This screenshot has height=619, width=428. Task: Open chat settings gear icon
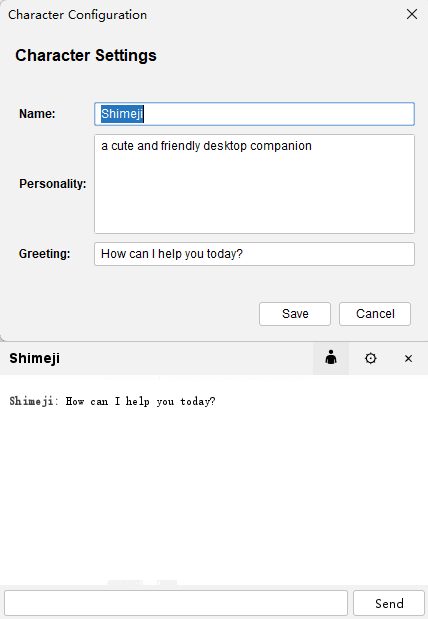click(x=370, y=358)
